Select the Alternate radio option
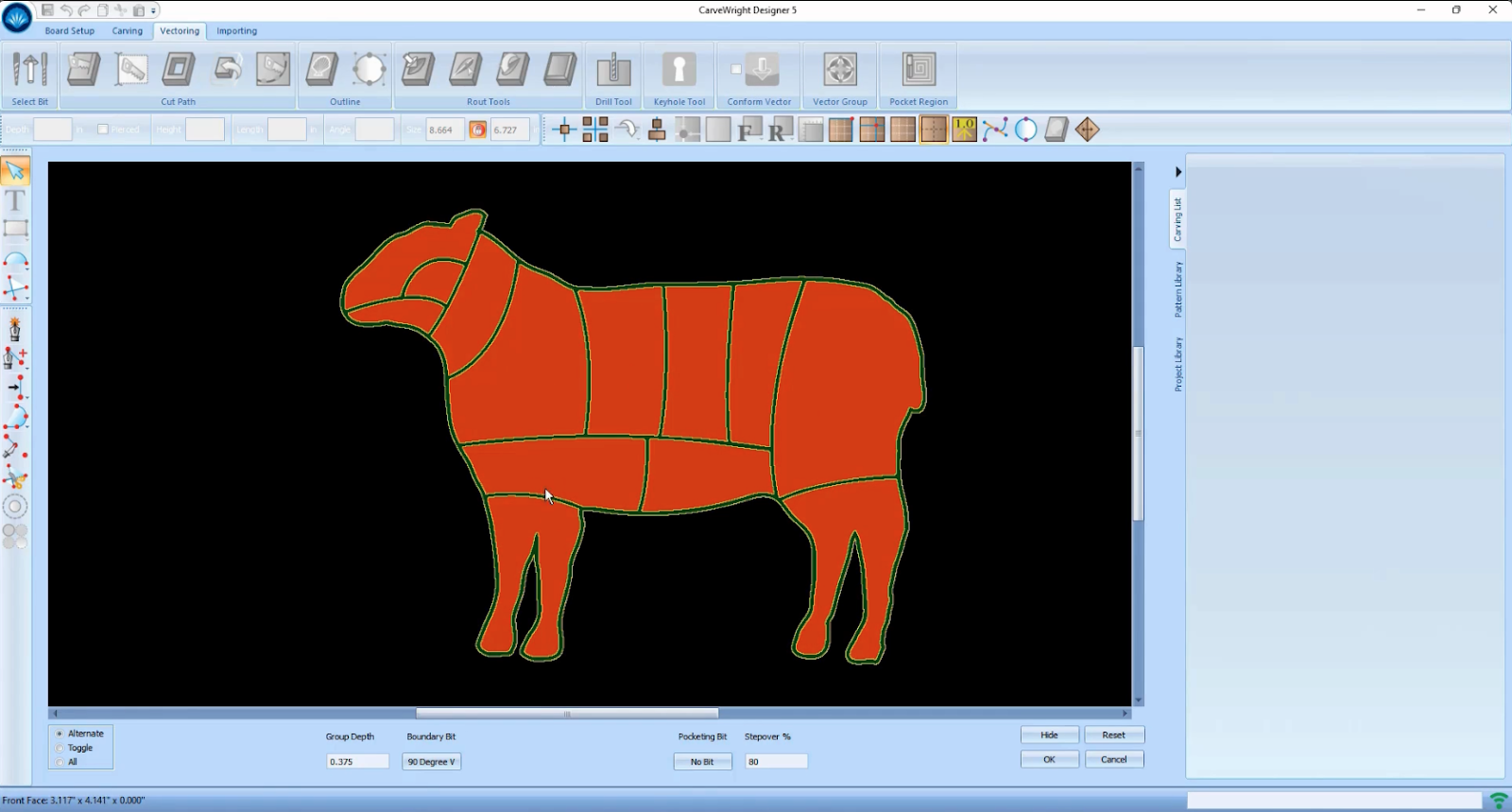The height and width of the screenshot is (812, 1512). coord(60,734)
